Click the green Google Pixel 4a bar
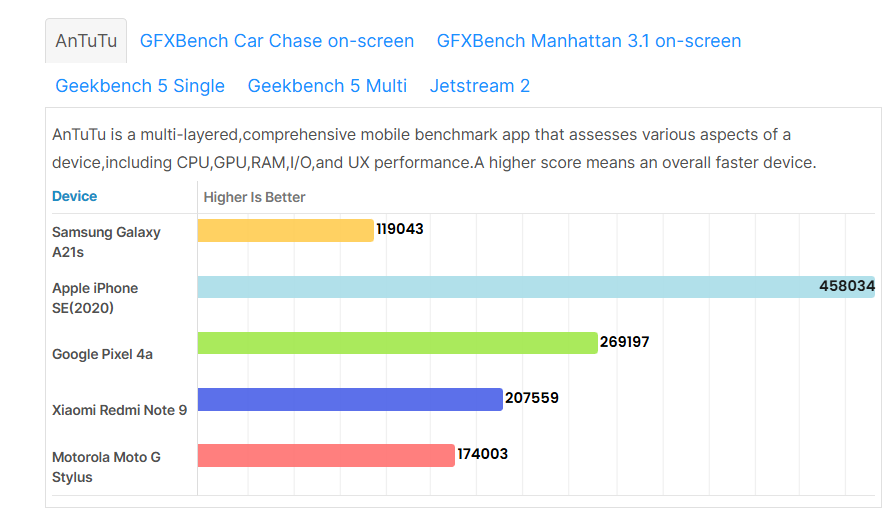Screen dimensions: 896x519 (397, 343)
